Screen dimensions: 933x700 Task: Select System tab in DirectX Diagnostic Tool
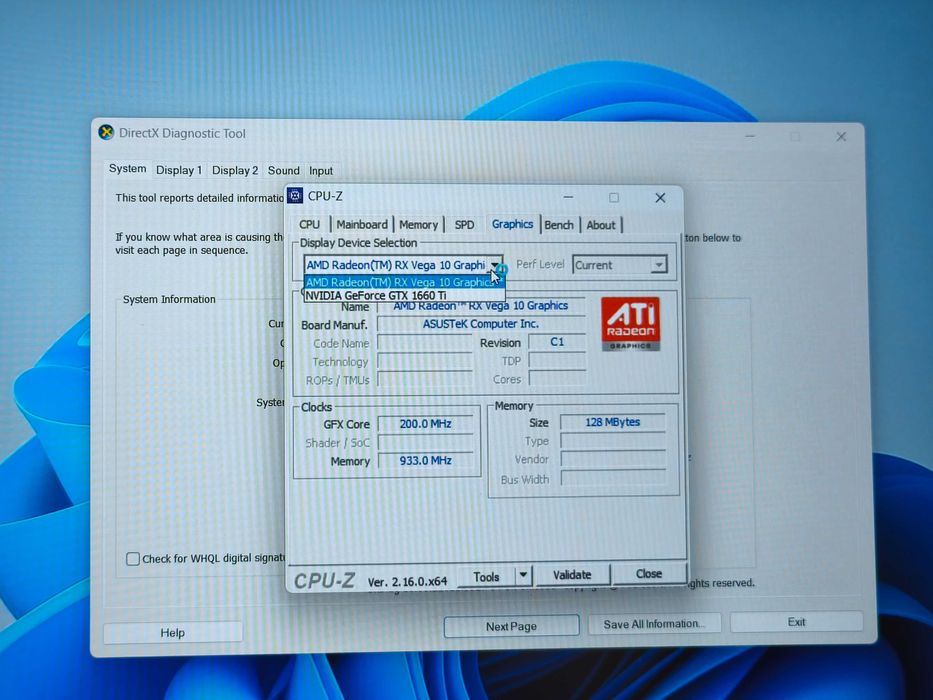click(127, 169)
